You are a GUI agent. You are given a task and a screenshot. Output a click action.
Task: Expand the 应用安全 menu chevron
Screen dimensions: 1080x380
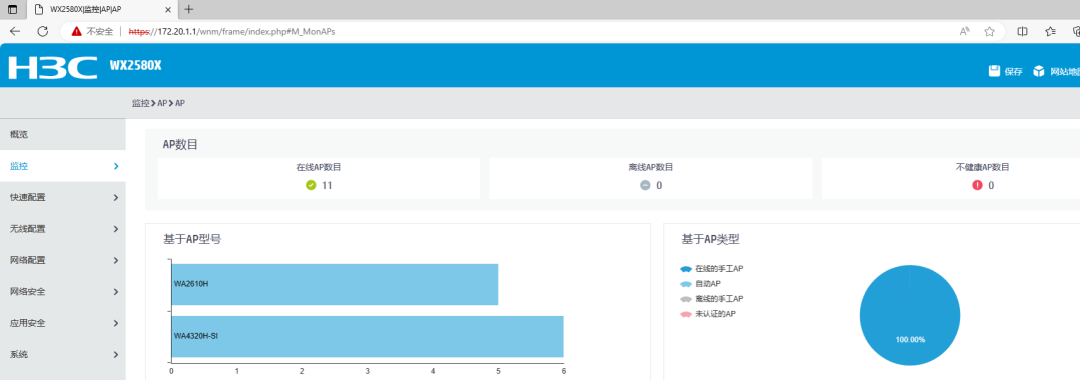click(116, 323)
